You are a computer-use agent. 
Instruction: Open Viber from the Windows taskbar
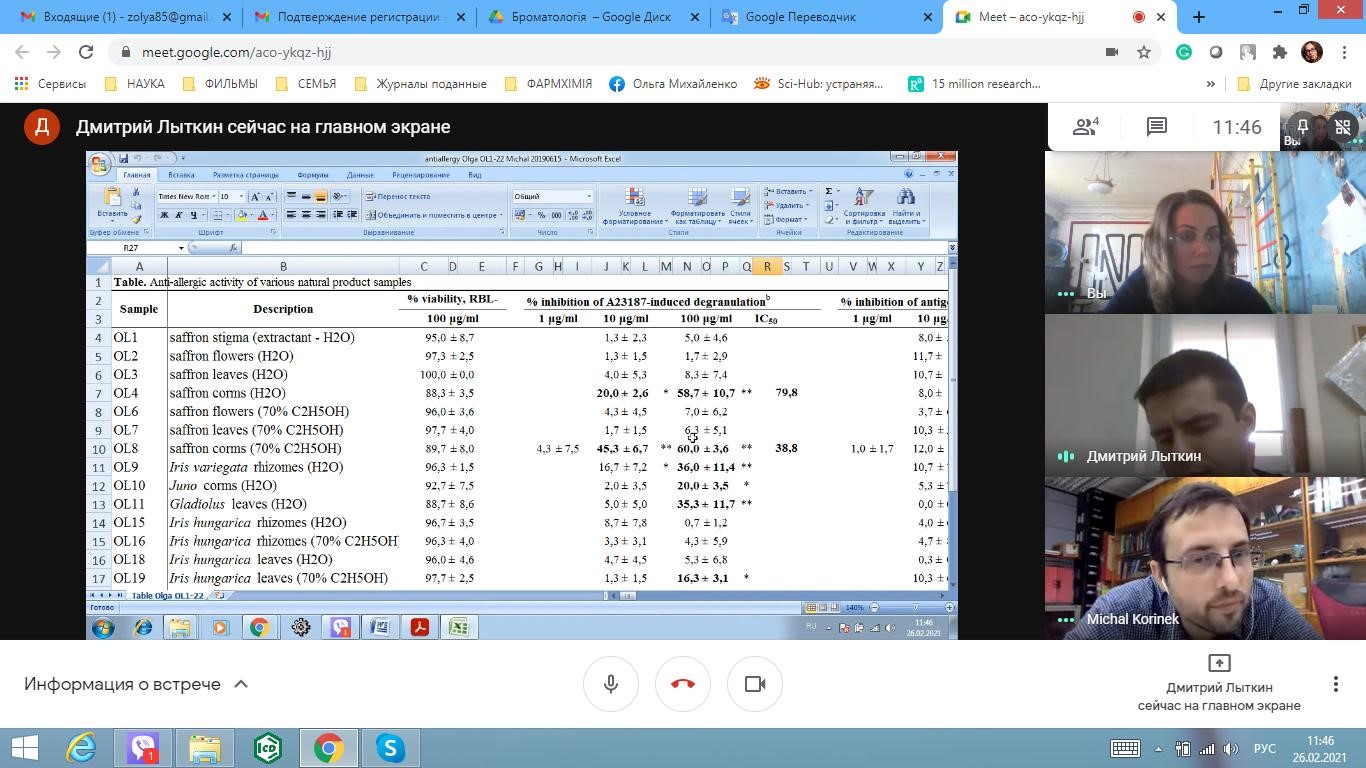coord(143,748)
